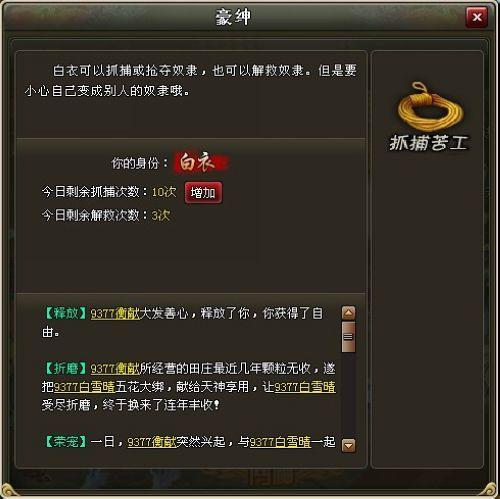The height and width of the screenshot is (499, 500).
Task: Click the 抓捕苦工 label under the rope
Action: pos(429,143)
